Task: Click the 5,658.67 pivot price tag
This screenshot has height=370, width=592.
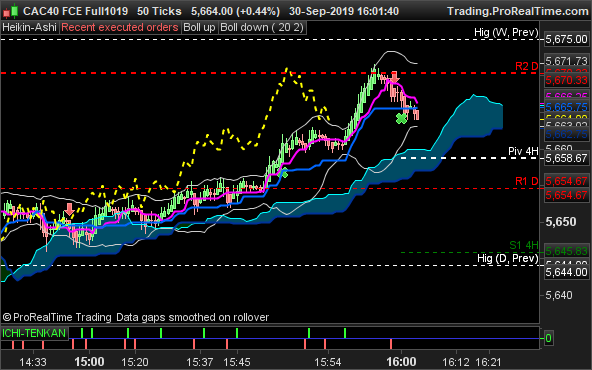Action: (x=566, y=158)
